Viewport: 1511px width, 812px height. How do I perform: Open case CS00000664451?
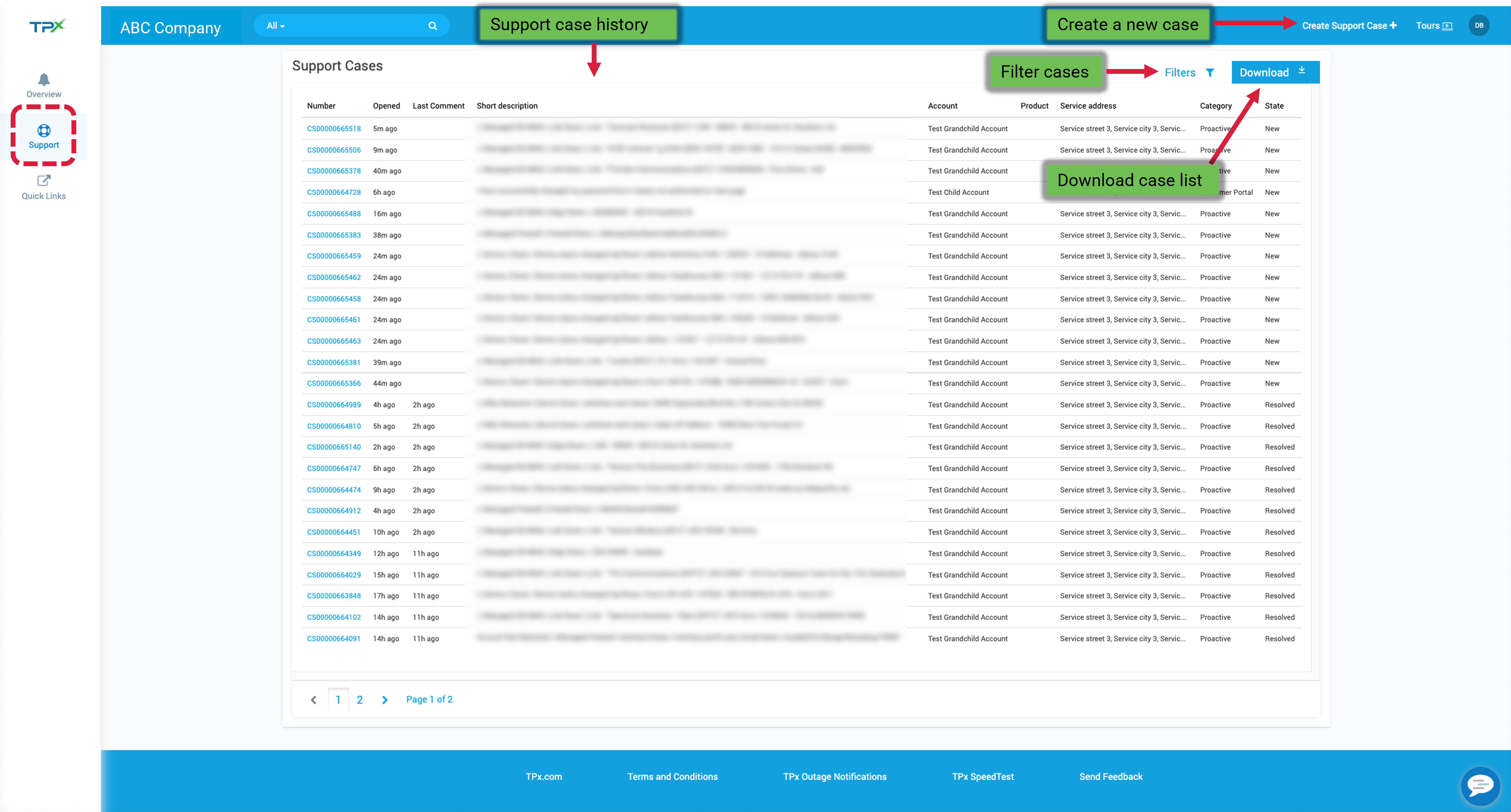334,532
